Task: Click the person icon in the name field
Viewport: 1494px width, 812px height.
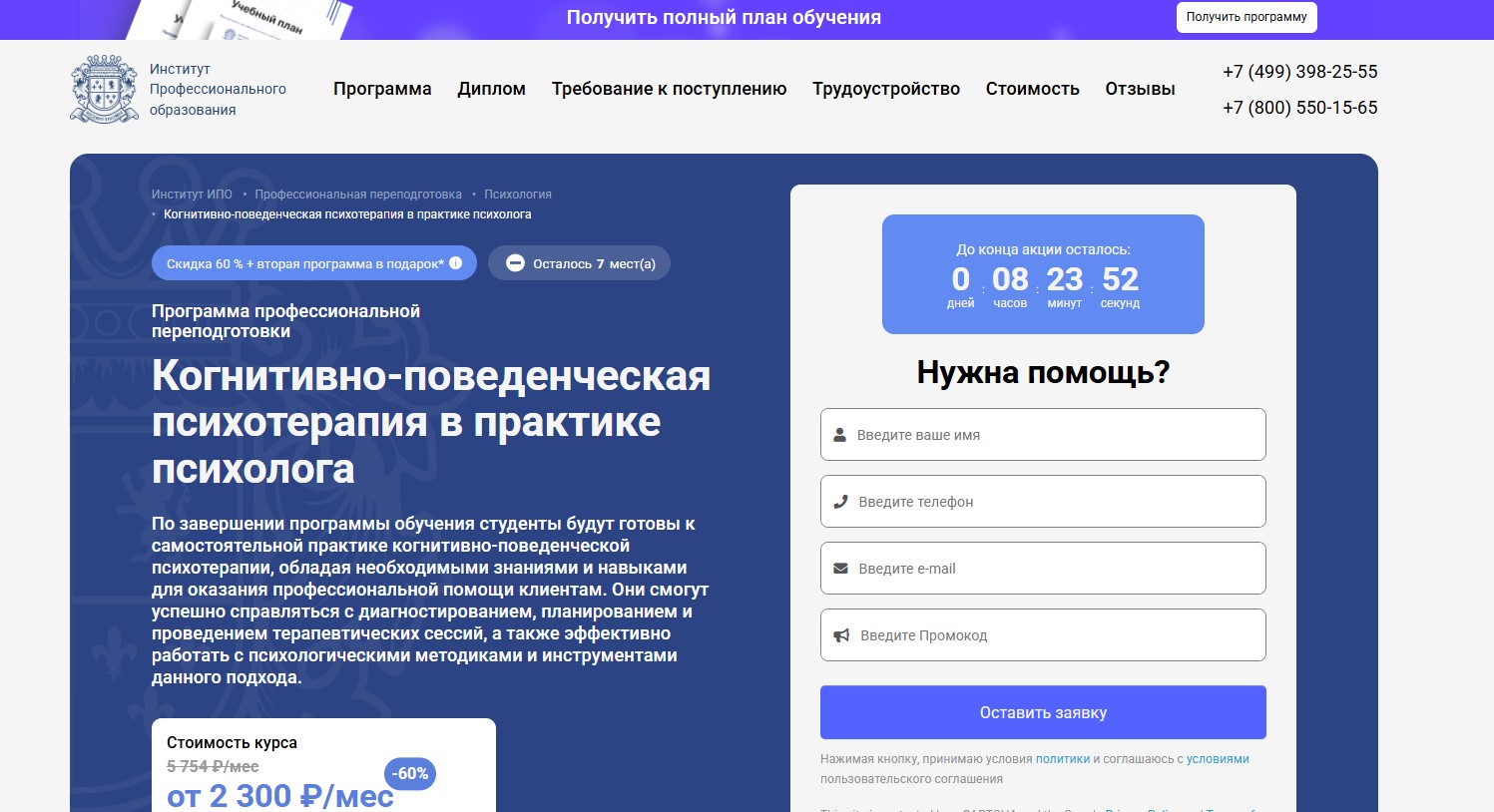Action: (839, 434)
